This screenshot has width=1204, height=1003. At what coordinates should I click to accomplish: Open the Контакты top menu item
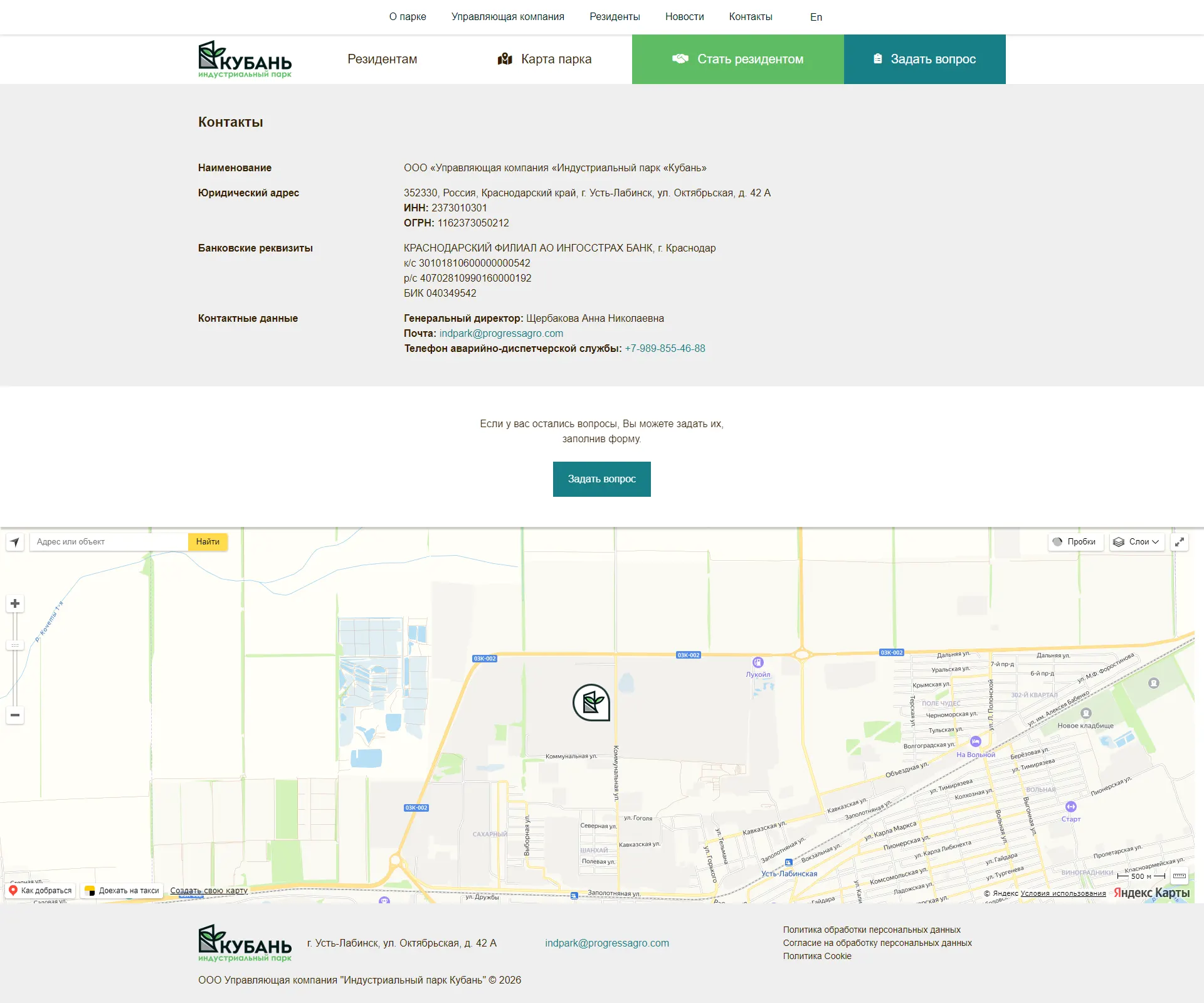click(751, 17)
